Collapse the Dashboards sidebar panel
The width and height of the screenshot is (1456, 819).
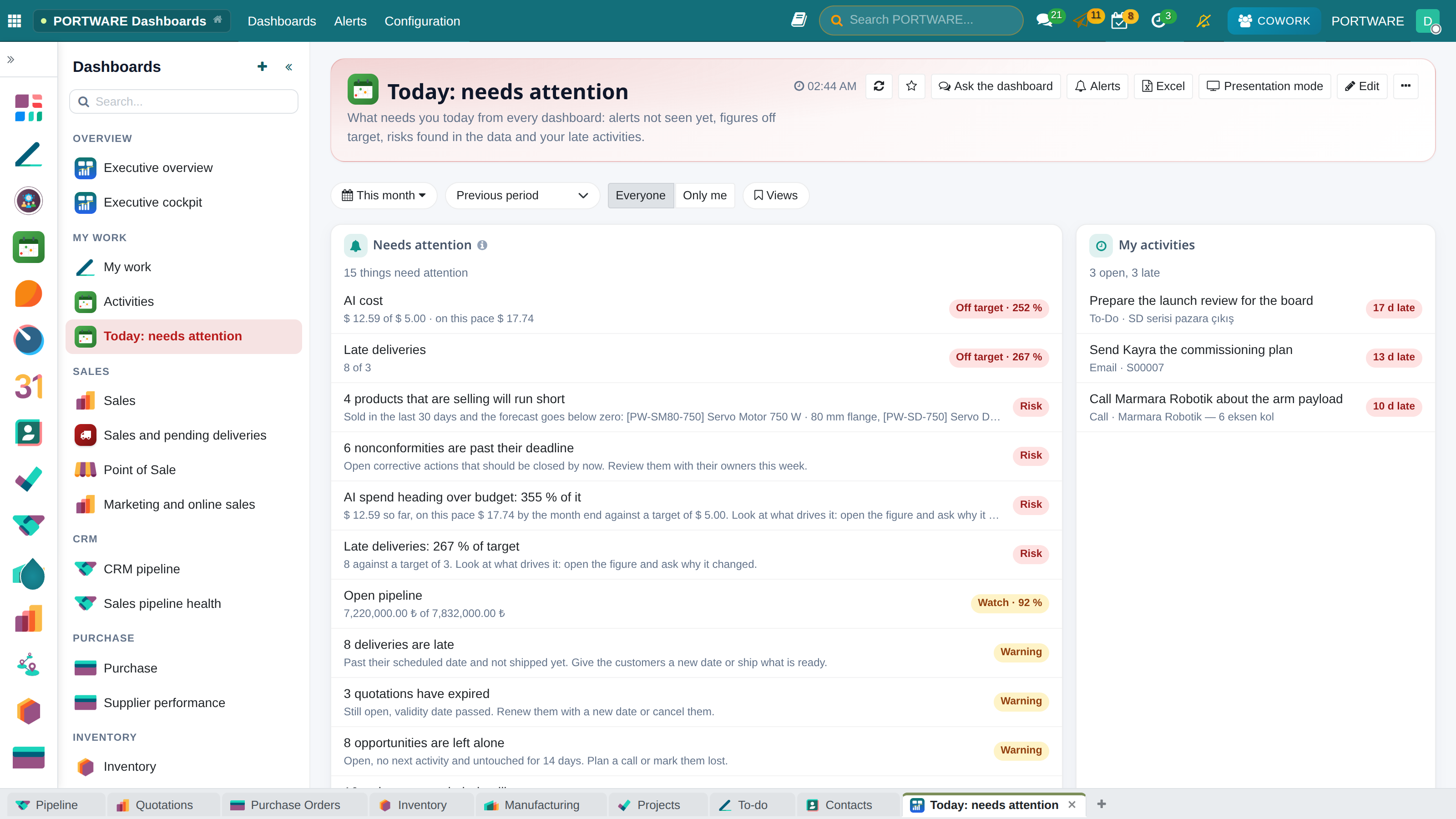289,67
